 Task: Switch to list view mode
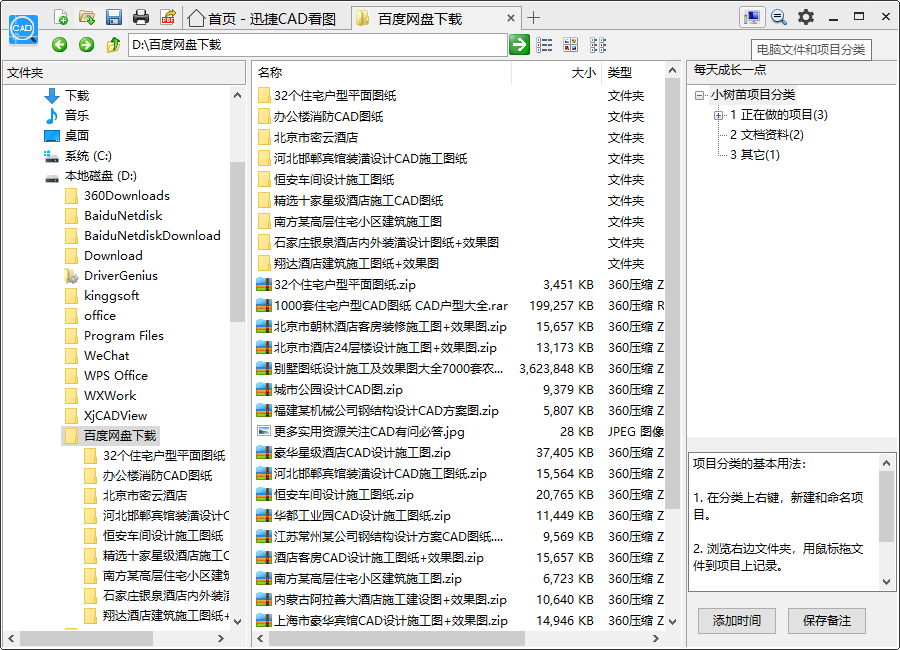544,45
